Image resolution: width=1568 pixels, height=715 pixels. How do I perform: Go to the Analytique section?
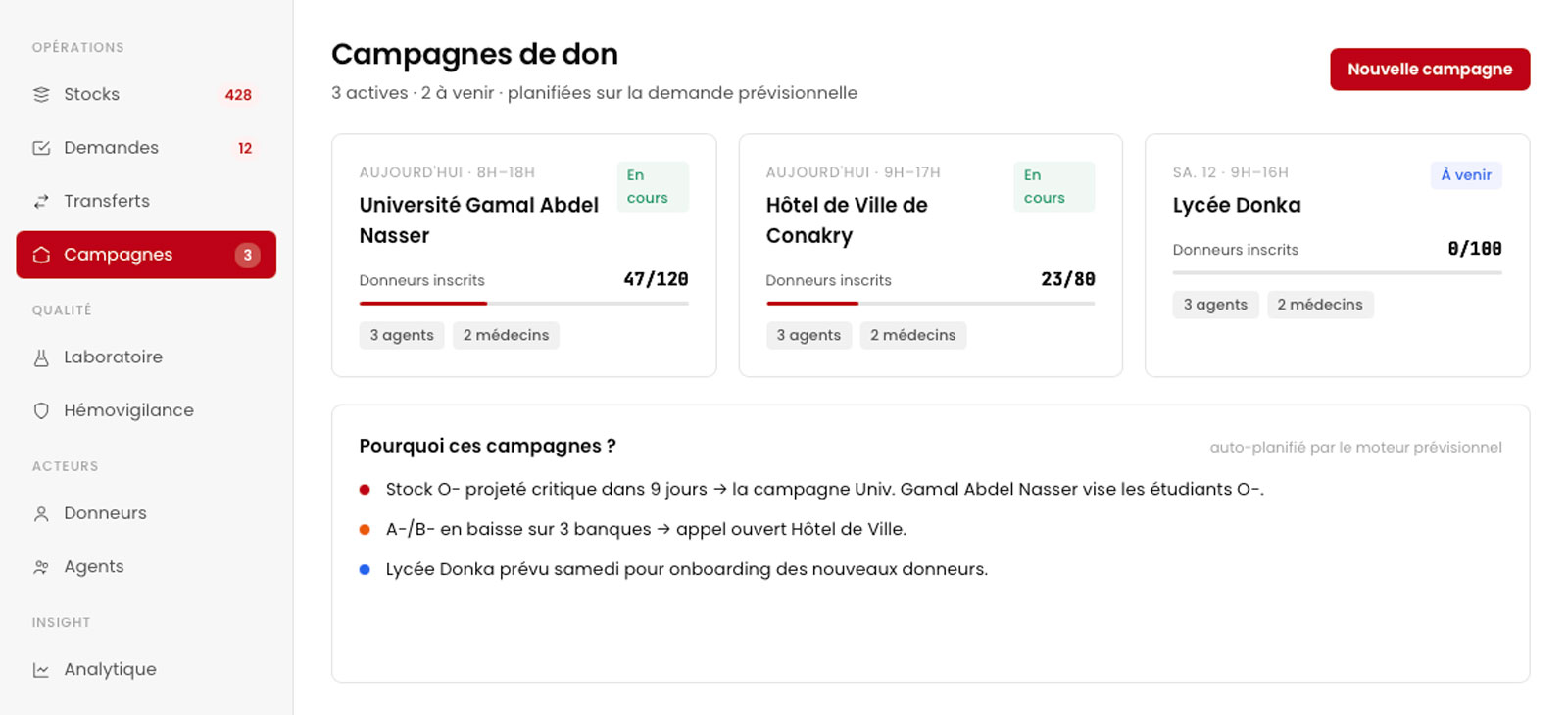point(146,670)
